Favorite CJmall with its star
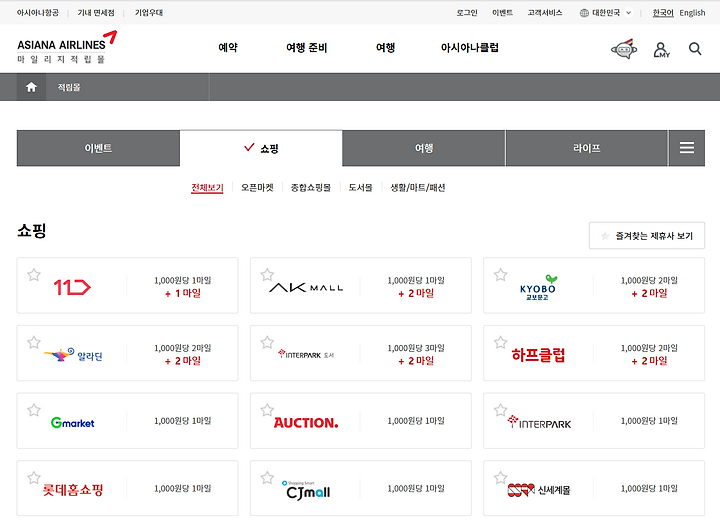720x522 pixels. pyautogui.click(x=267, y=478)
